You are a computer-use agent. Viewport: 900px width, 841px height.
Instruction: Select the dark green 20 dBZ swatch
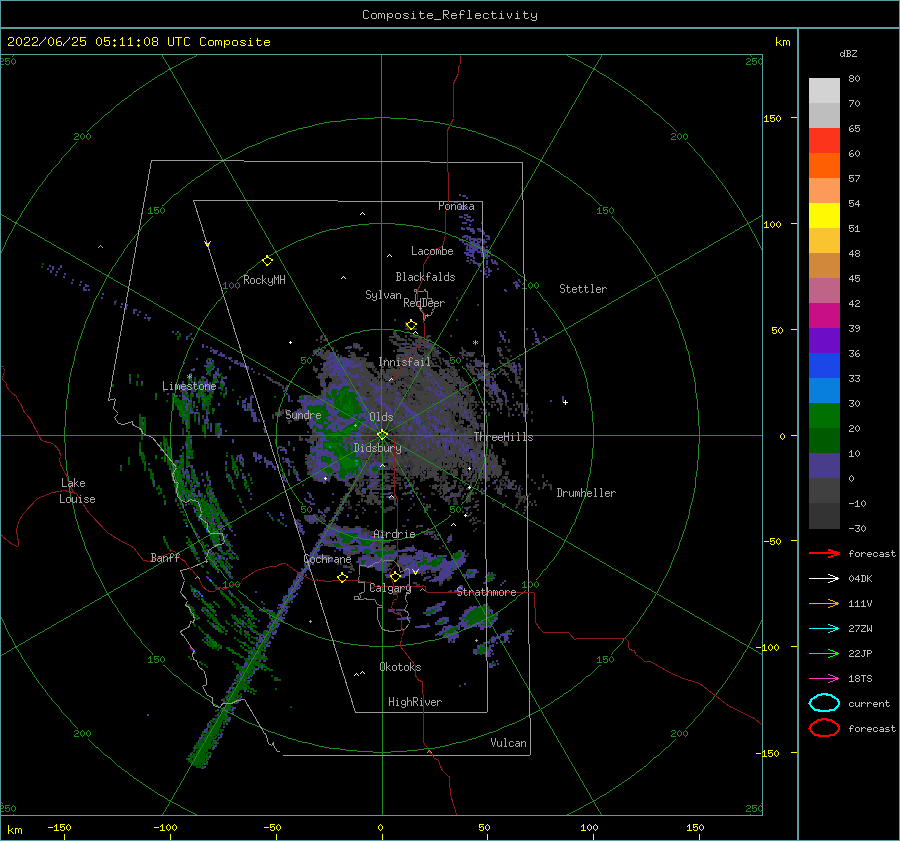tap(824, 440)
